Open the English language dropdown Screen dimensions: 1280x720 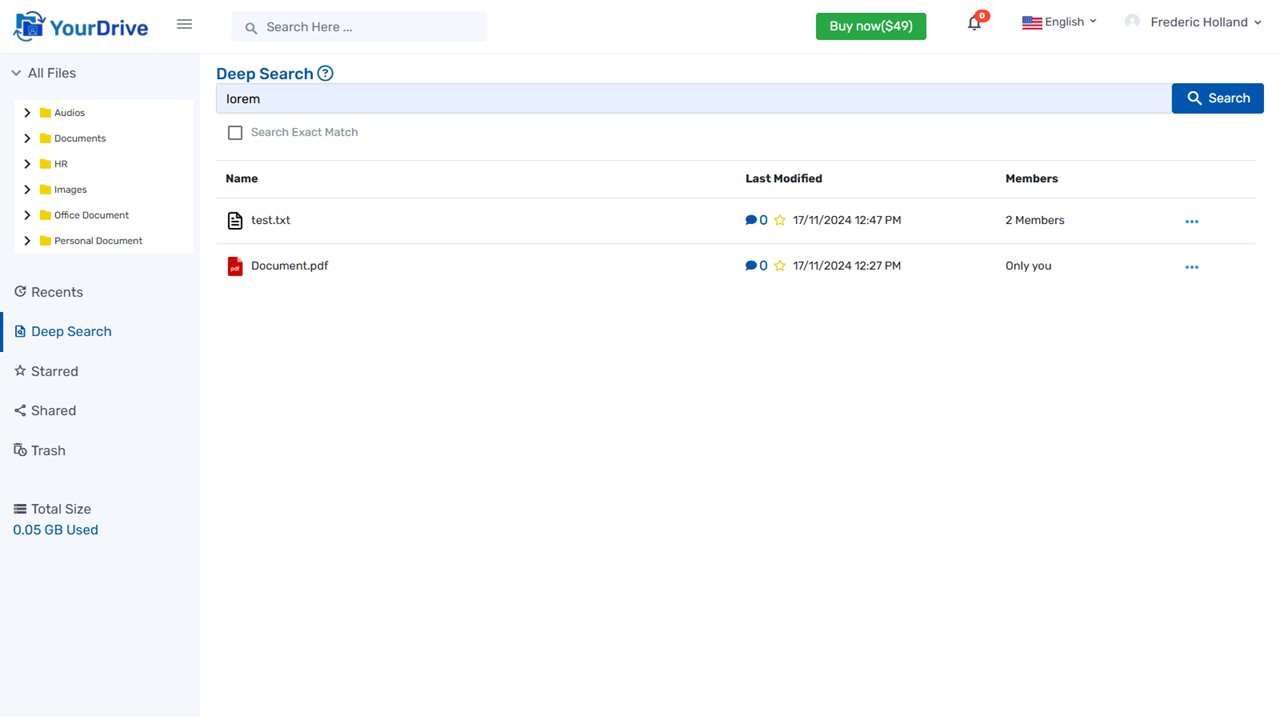tap(1060, 21)
